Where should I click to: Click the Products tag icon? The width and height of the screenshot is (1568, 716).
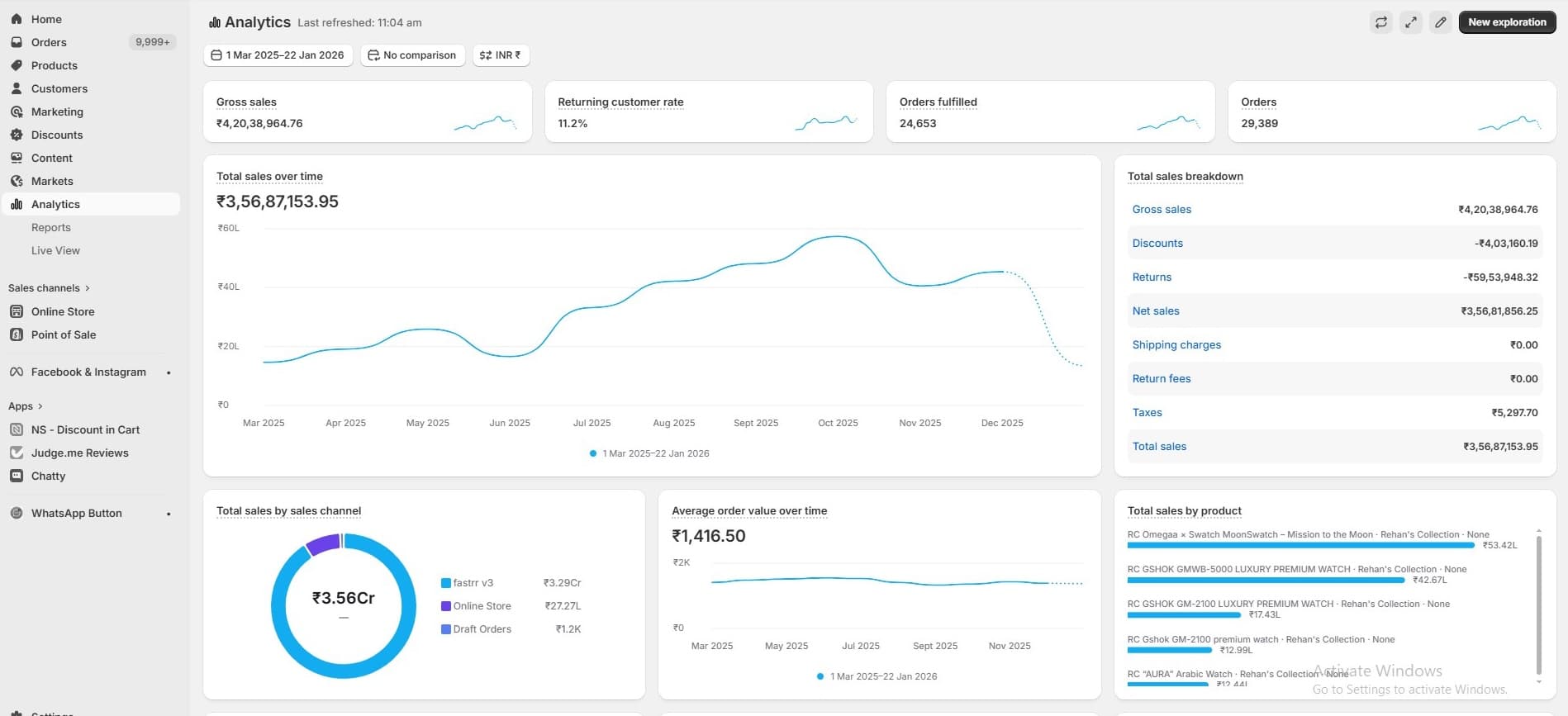coord(17,65)
